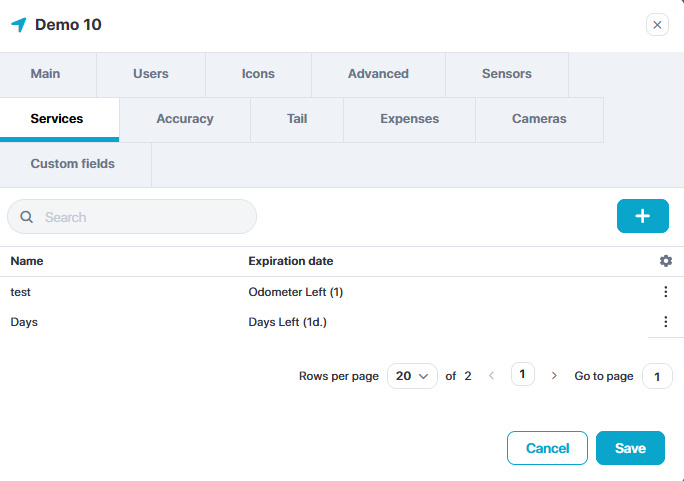
Task: Click the Go to page input box
Action: pyautogui.click(x=656, y=377)
